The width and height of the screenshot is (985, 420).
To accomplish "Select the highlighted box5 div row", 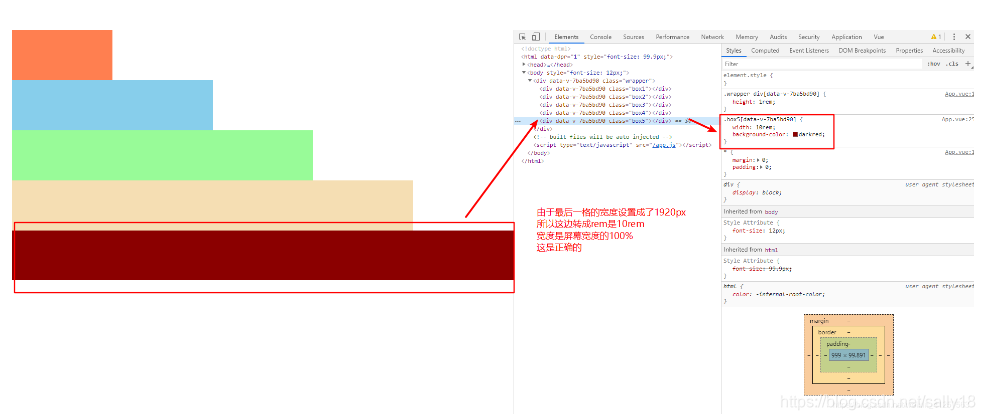I will (618, 121).
